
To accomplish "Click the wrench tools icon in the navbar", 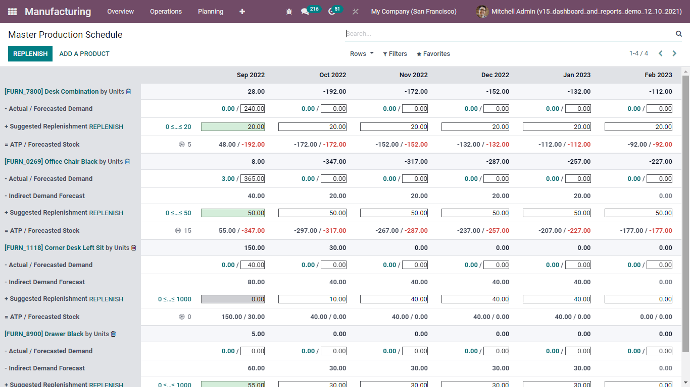I will (355, 12).
